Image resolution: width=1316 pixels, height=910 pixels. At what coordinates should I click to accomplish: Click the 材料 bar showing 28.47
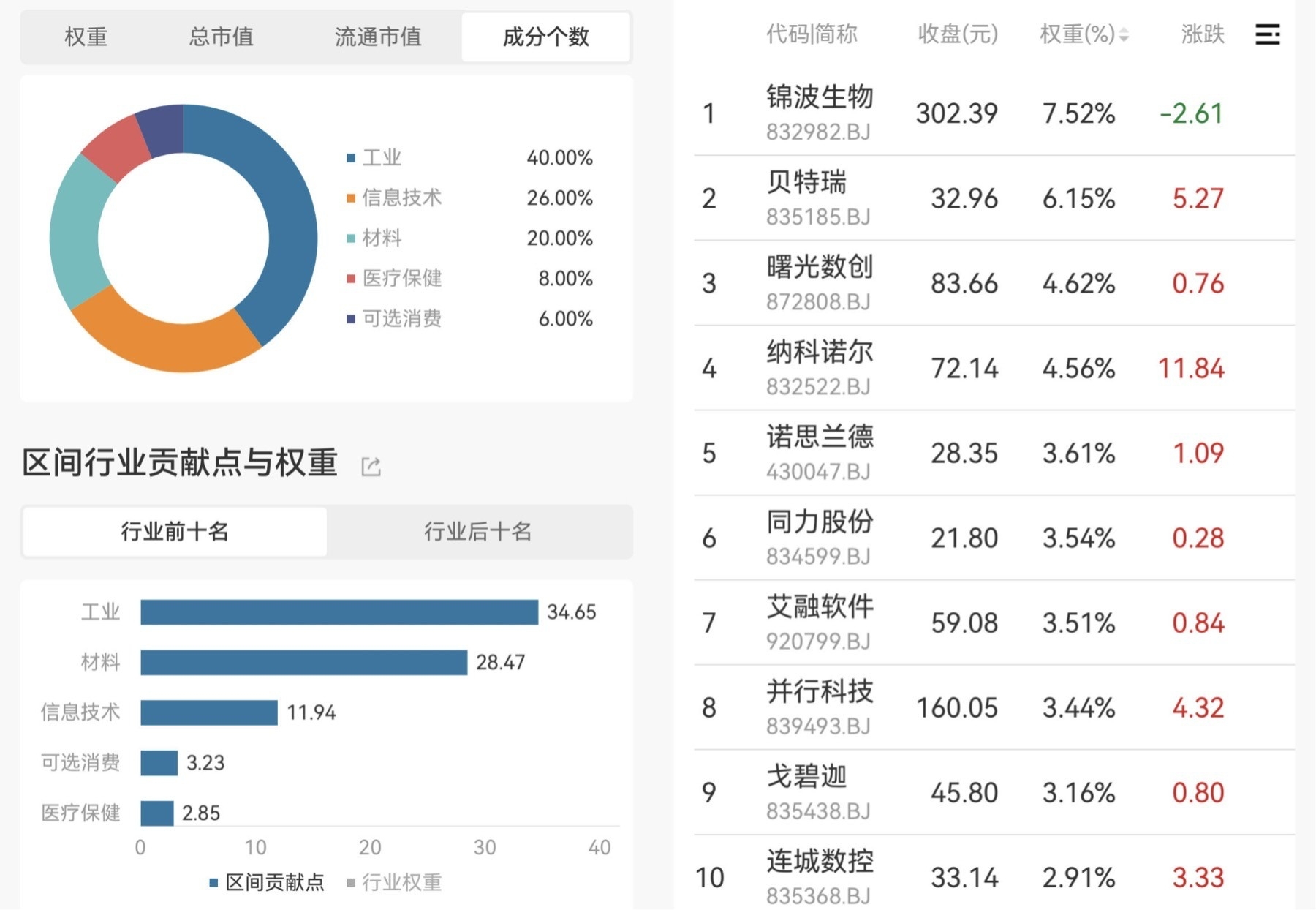(303, 663)
